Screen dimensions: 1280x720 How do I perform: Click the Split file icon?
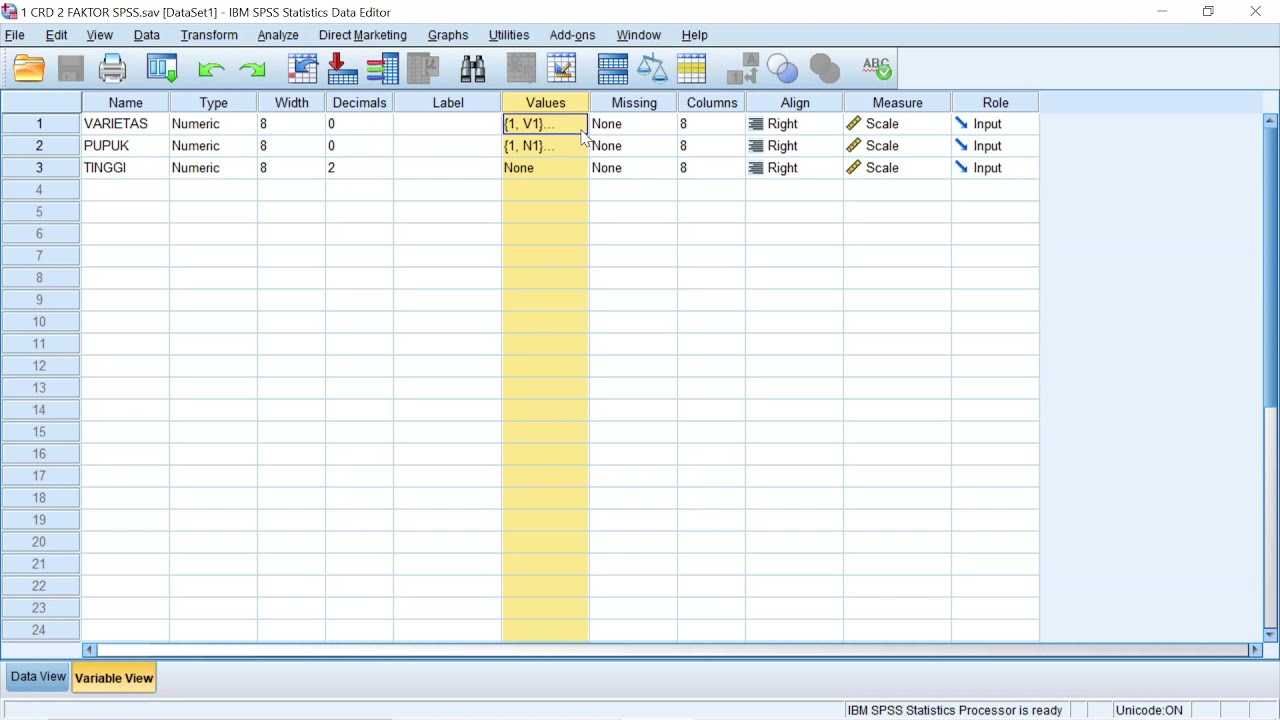(x=612, y=69)
